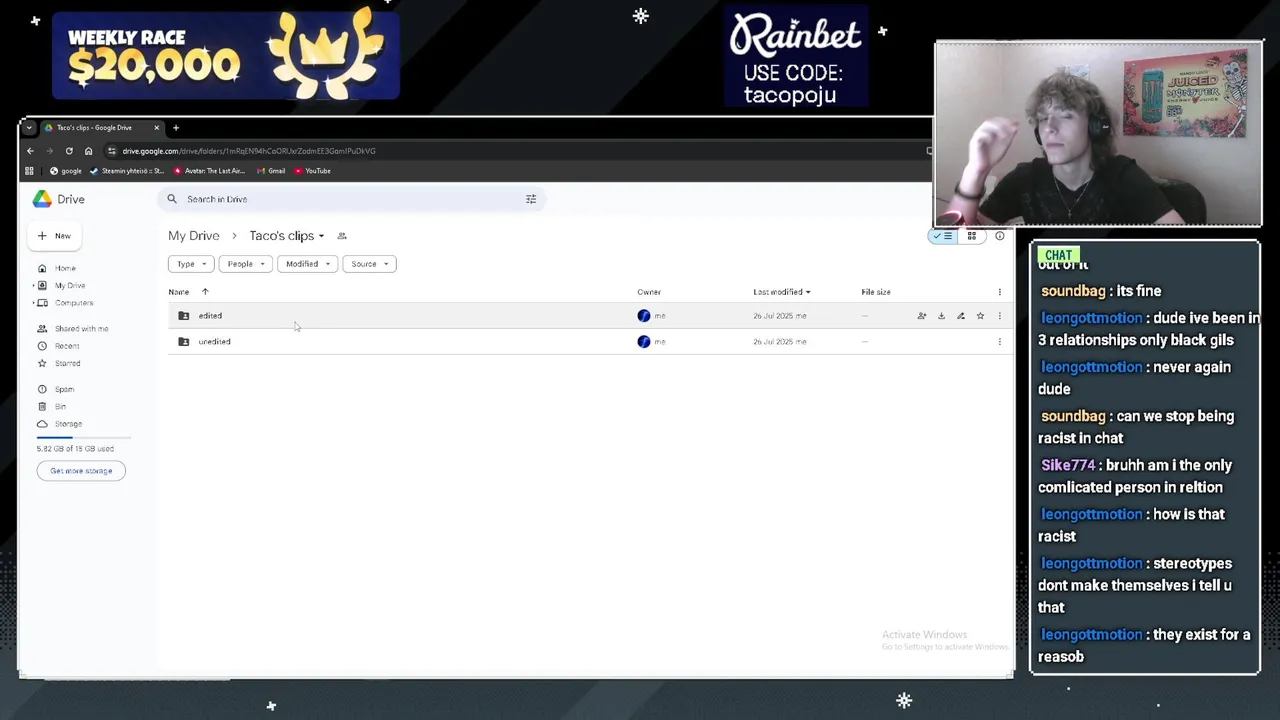The image size is (1280, 720).
Task: Open My Drive in the sidebar
Action: 69,285
